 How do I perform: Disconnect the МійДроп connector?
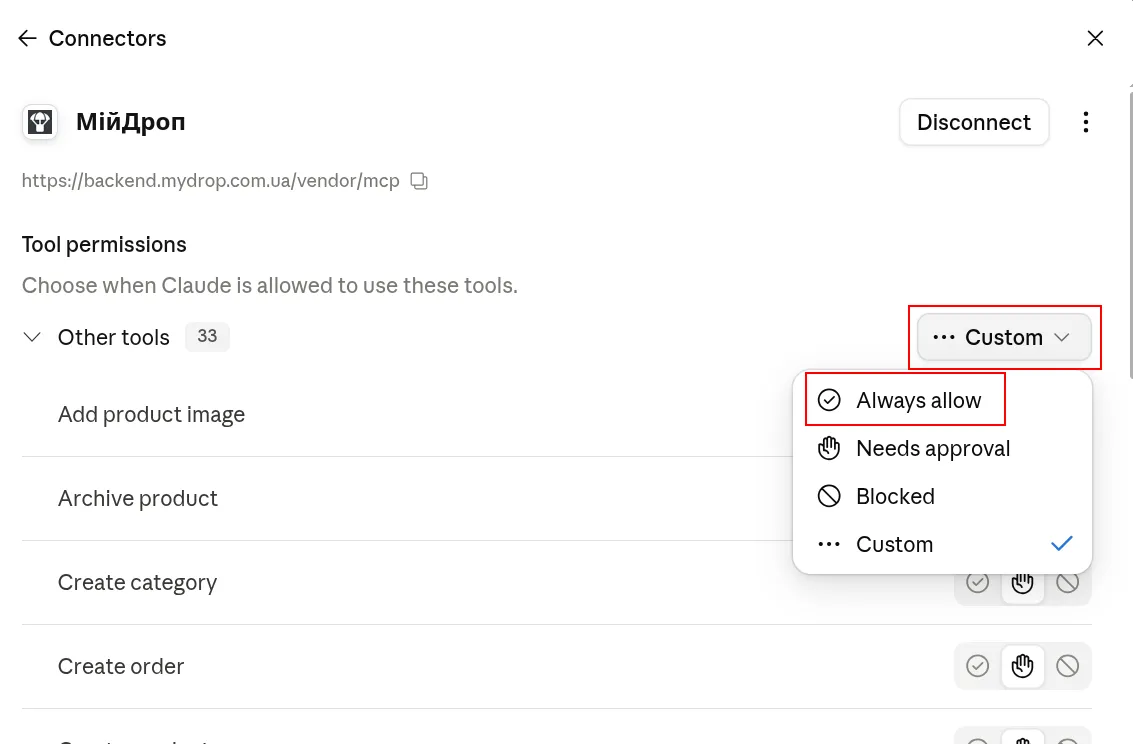tap(973, 122)
